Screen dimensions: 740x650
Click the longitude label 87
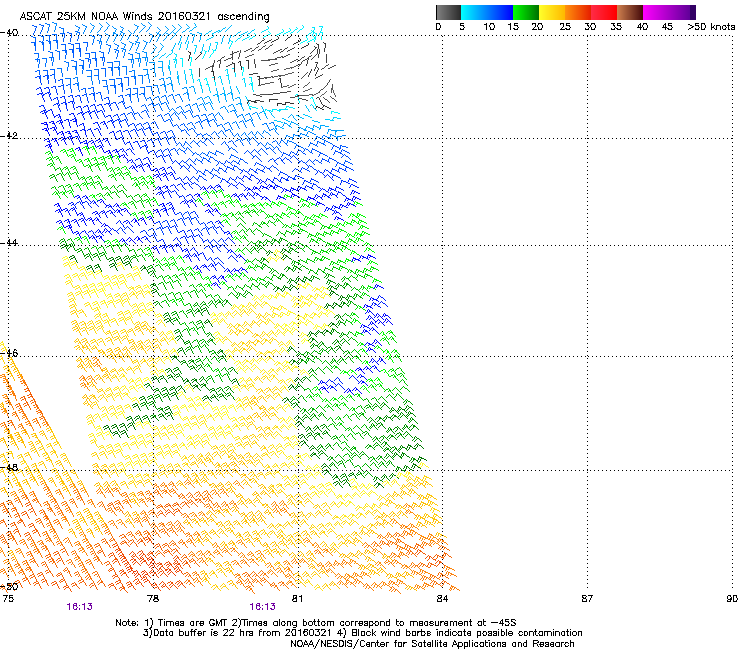(587, 599)
